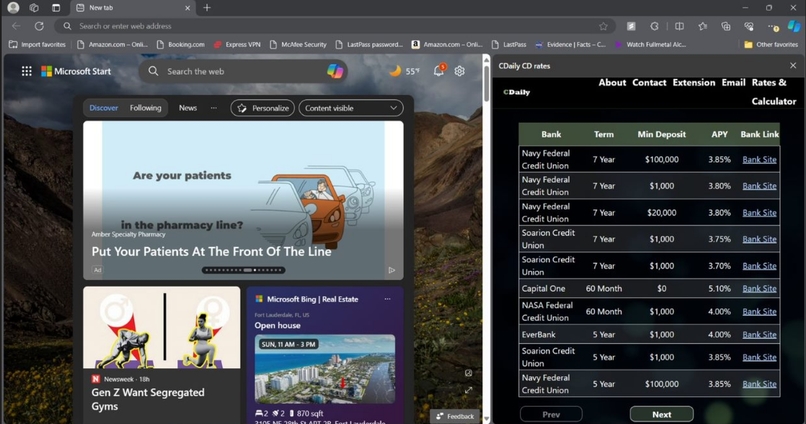806x424 pixels.
Task: Go to Next page of CD rates
Action: tap(662, 414)
